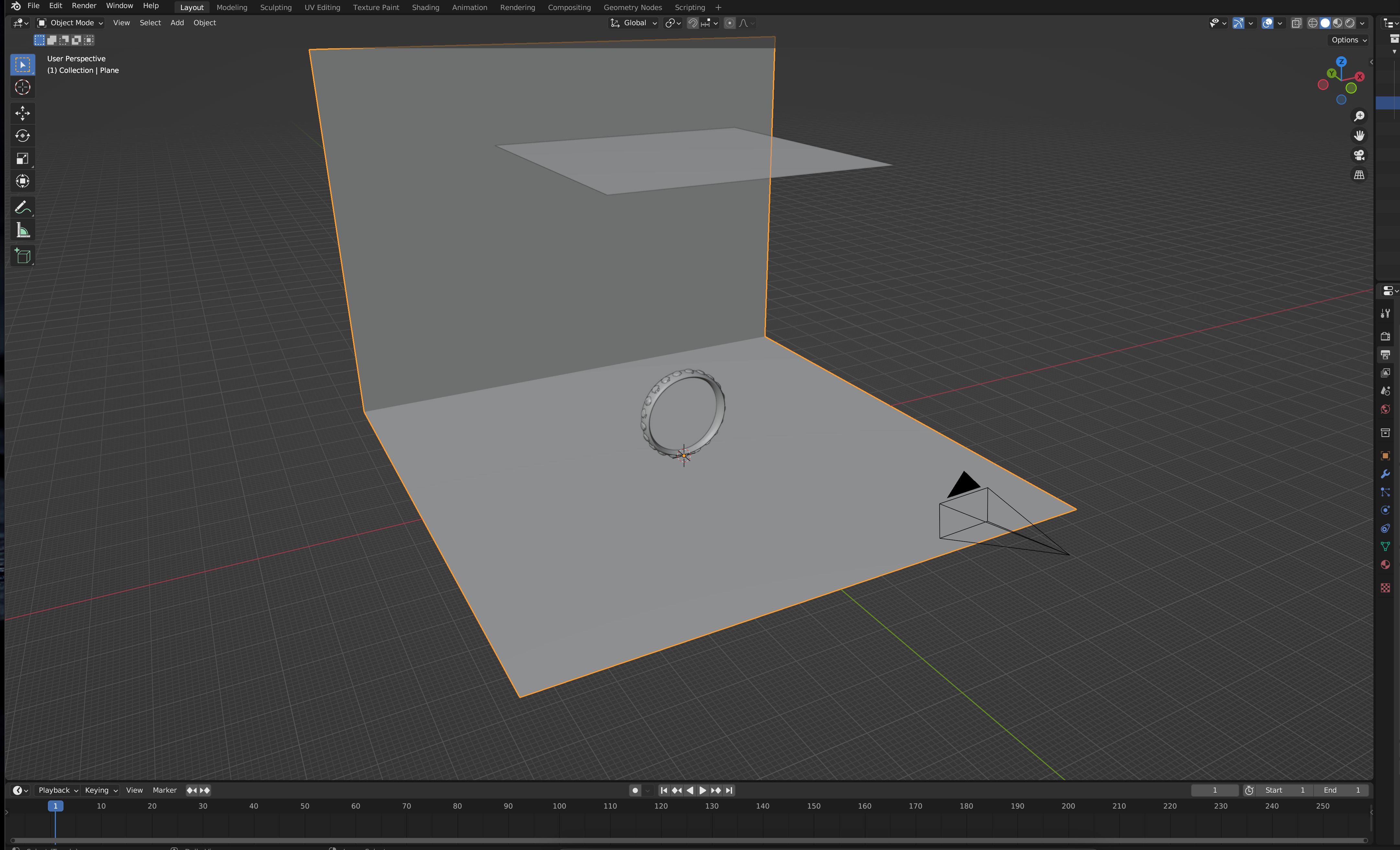Image resolution: width=1400 pixels, height=850 pixels.
Task: Switch to Wireframe viewport shading
Action: click(x=1313, y=23)
